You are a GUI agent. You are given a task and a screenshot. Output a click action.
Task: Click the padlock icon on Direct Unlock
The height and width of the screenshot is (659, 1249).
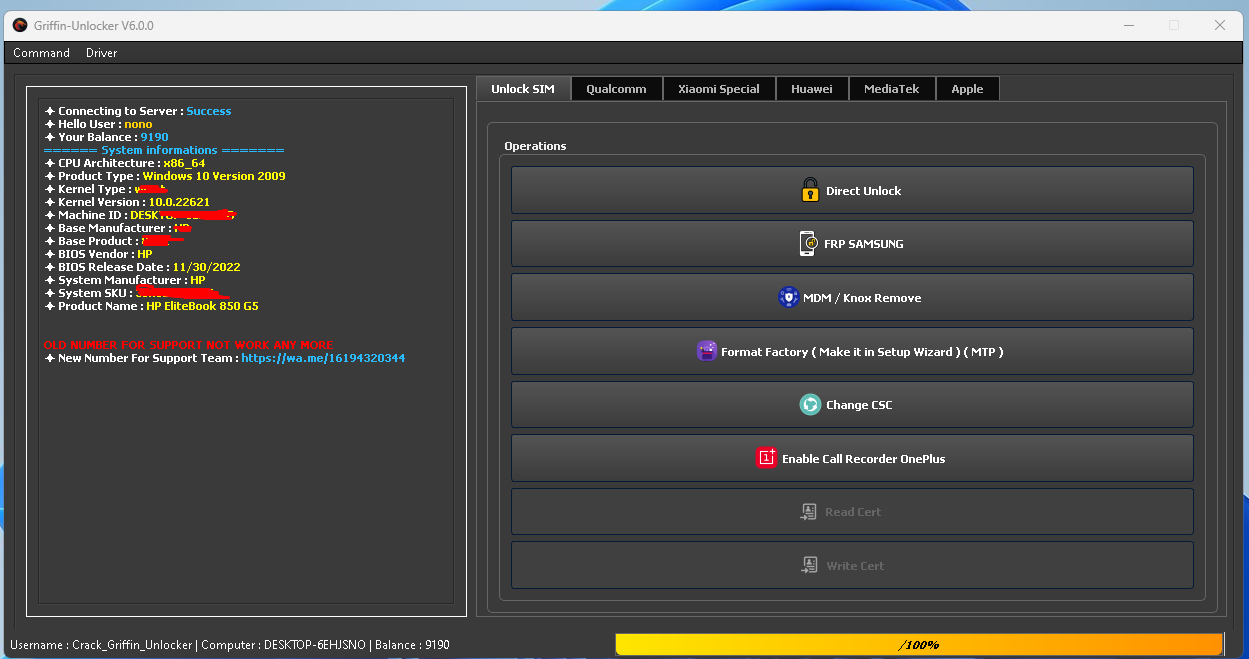coord(811,190)
